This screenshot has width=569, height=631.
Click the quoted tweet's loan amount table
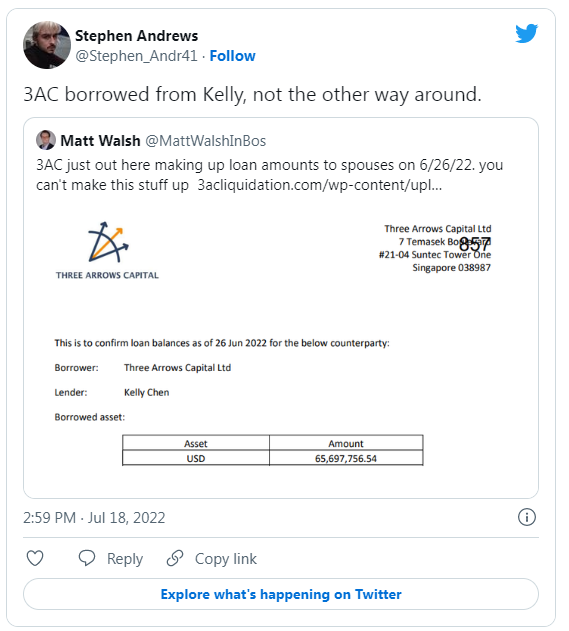(x=272, y=450)
